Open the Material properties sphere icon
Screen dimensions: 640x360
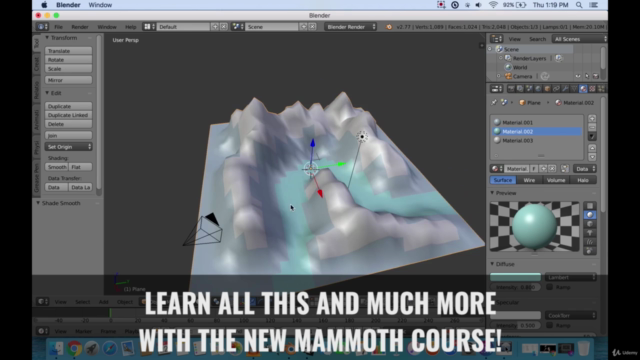pyautogui.click(x=583, y=89)
